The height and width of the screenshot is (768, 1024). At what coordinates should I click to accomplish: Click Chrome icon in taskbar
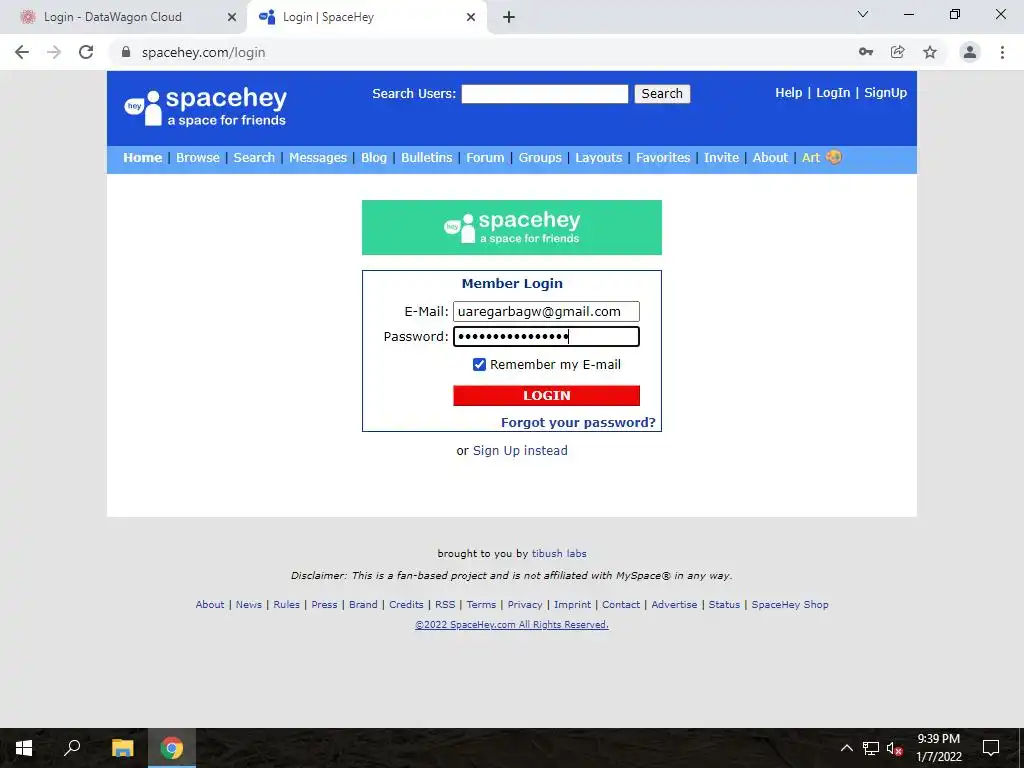[172, 748]
